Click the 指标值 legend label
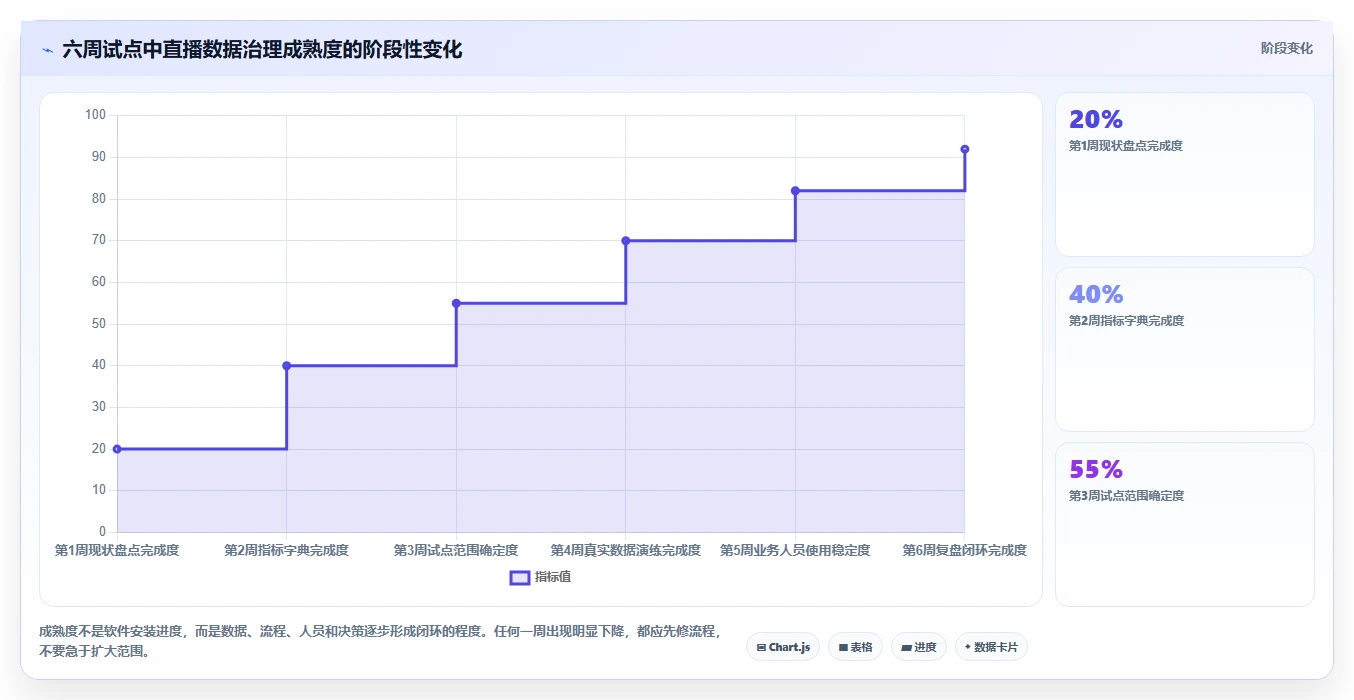The height and width of the screenshot is (700, 1354). [x=553, y=577]
